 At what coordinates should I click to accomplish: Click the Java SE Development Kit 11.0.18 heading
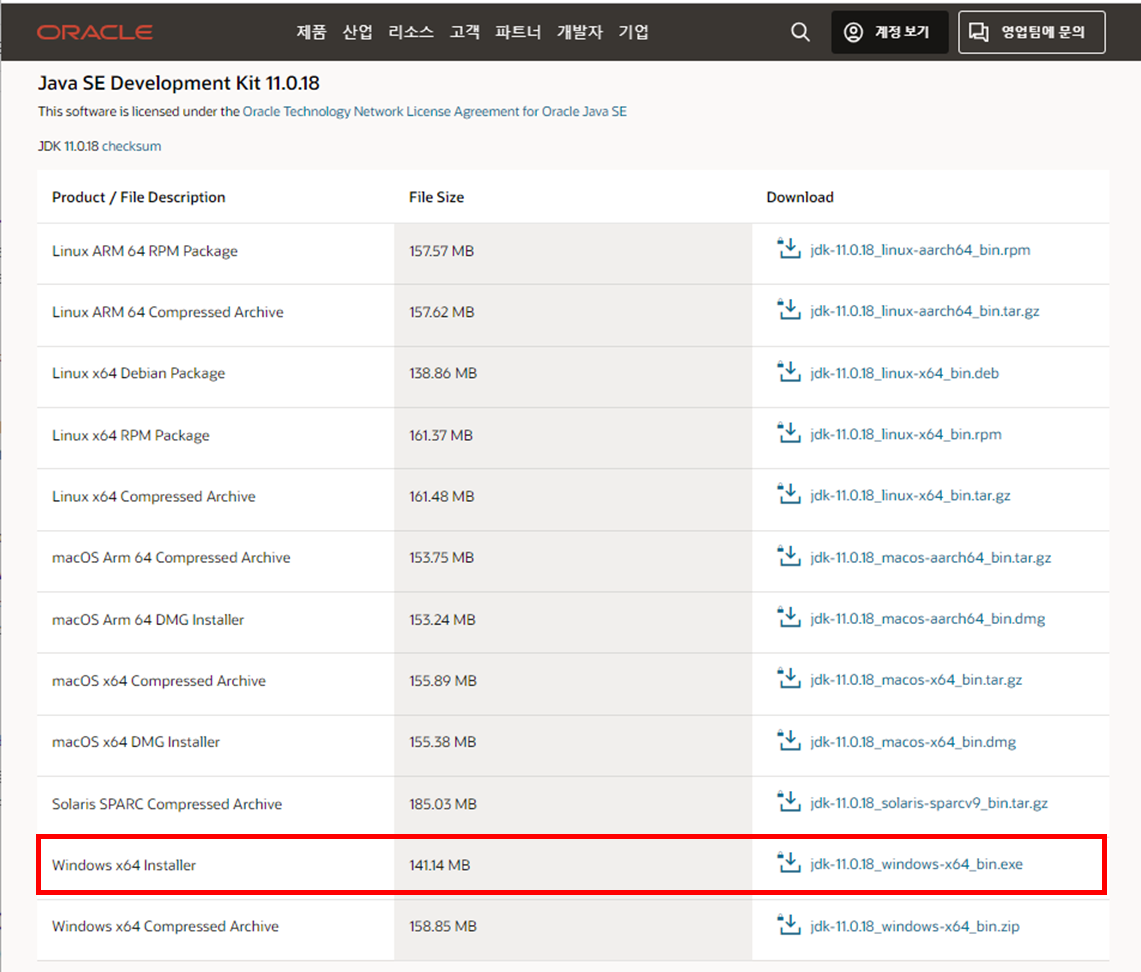[178, 83]
